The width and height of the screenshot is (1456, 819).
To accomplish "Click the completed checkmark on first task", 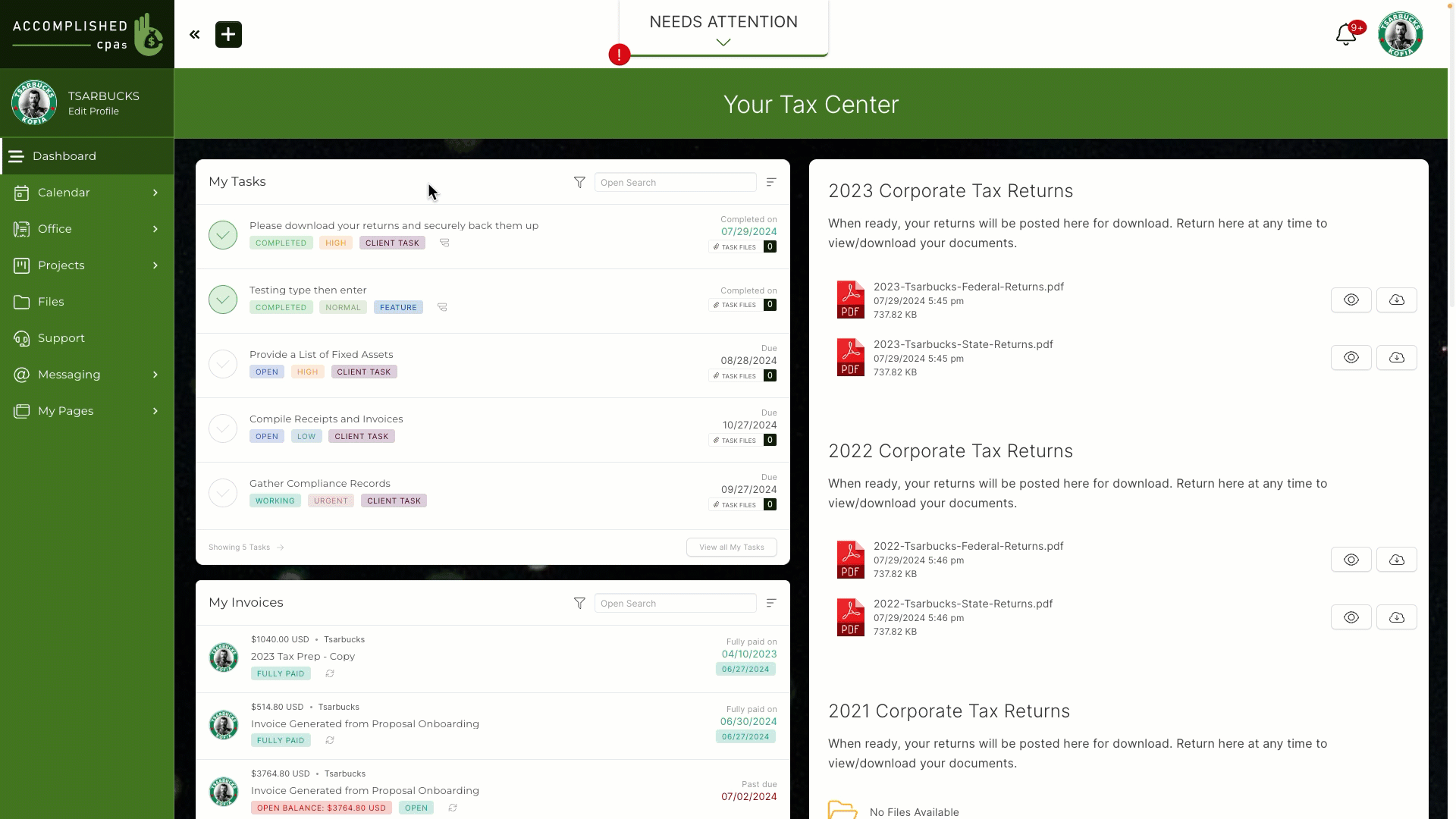I will click(x=222, y=235).
